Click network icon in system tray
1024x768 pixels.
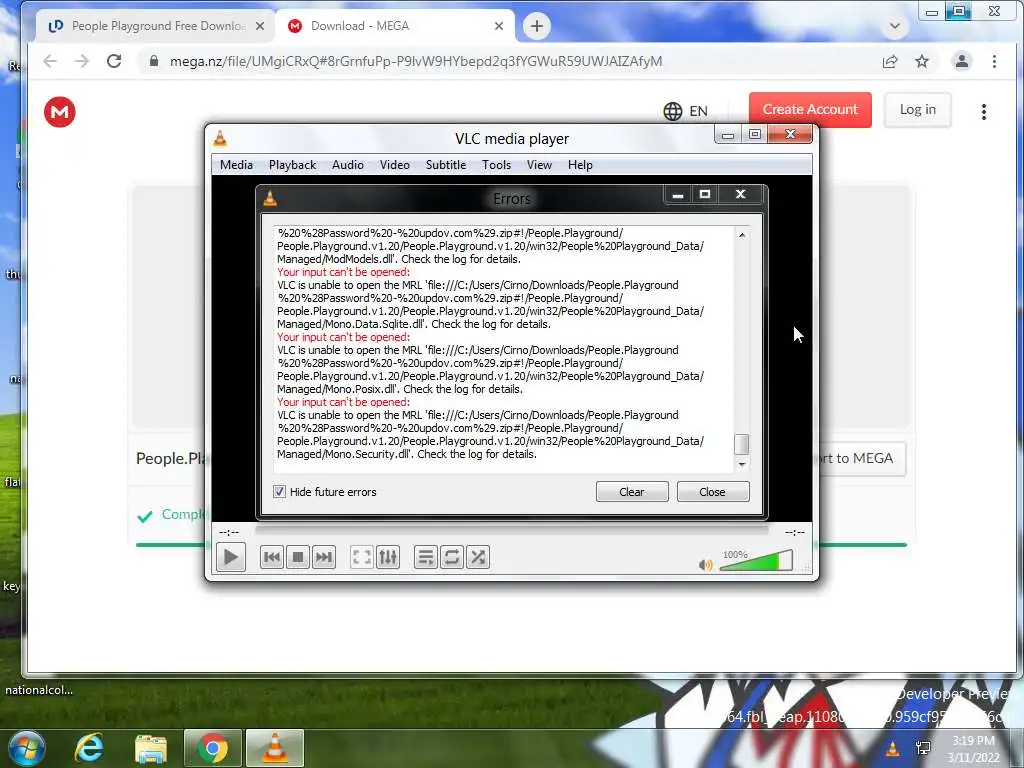[x=923, y=748]
